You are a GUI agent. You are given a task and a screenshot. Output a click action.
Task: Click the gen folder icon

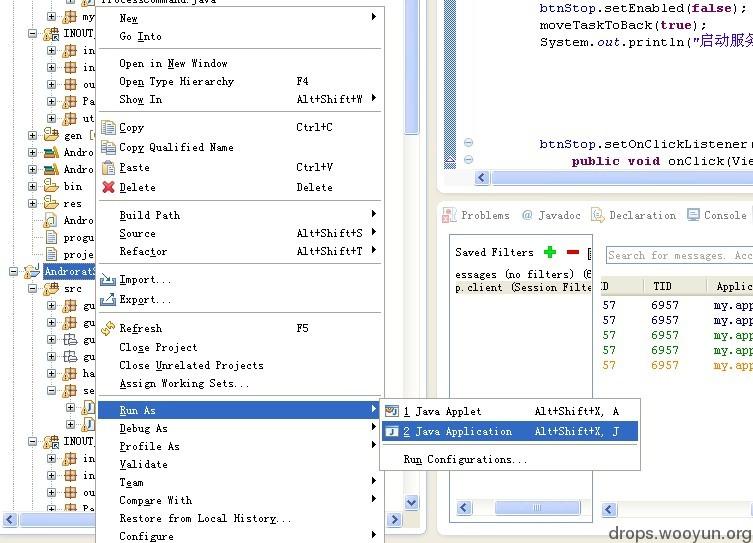(51, 135)
